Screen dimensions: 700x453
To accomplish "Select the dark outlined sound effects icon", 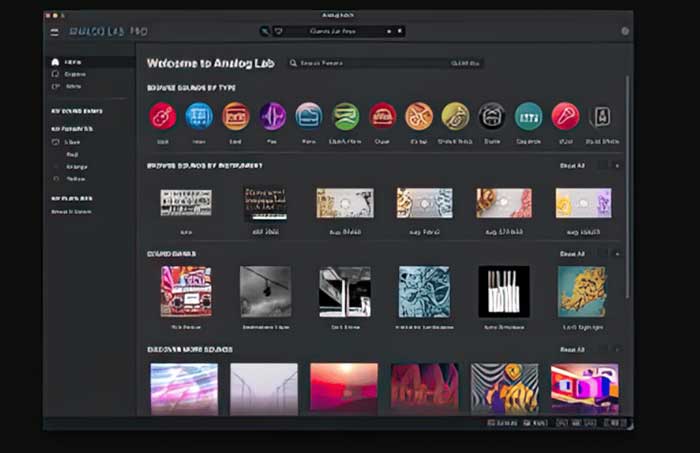I will [602, 116].
